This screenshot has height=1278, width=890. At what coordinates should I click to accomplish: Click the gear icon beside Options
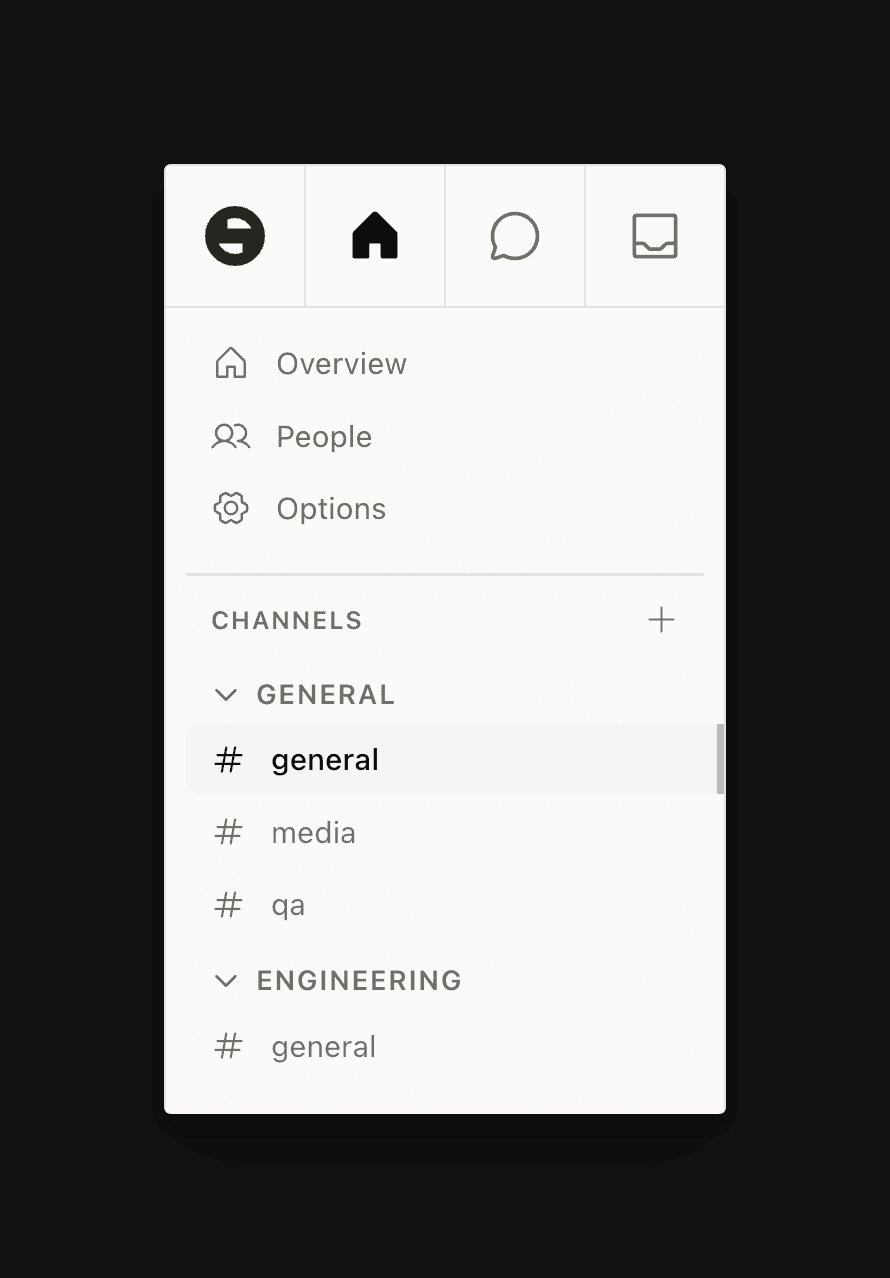[x=230, y=508]
